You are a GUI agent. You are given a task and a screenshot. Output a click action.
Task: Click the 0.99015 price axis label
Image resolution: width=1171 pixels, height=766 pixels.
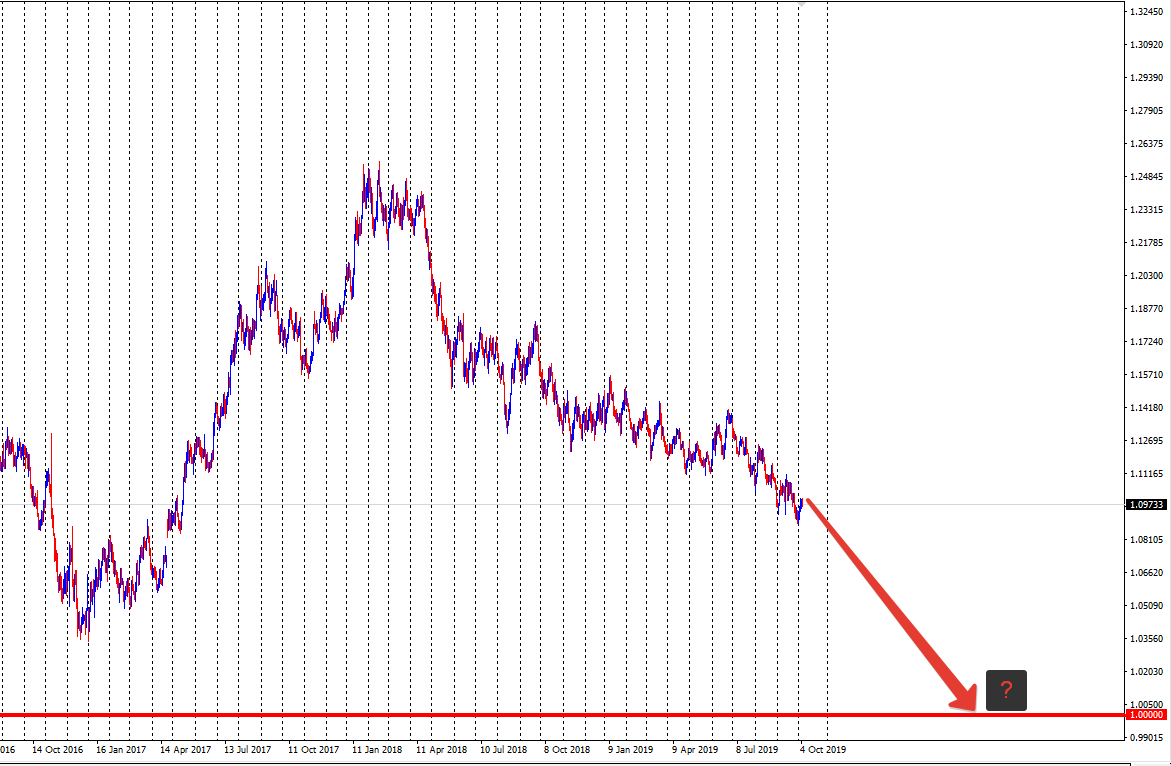(1146, 738)
